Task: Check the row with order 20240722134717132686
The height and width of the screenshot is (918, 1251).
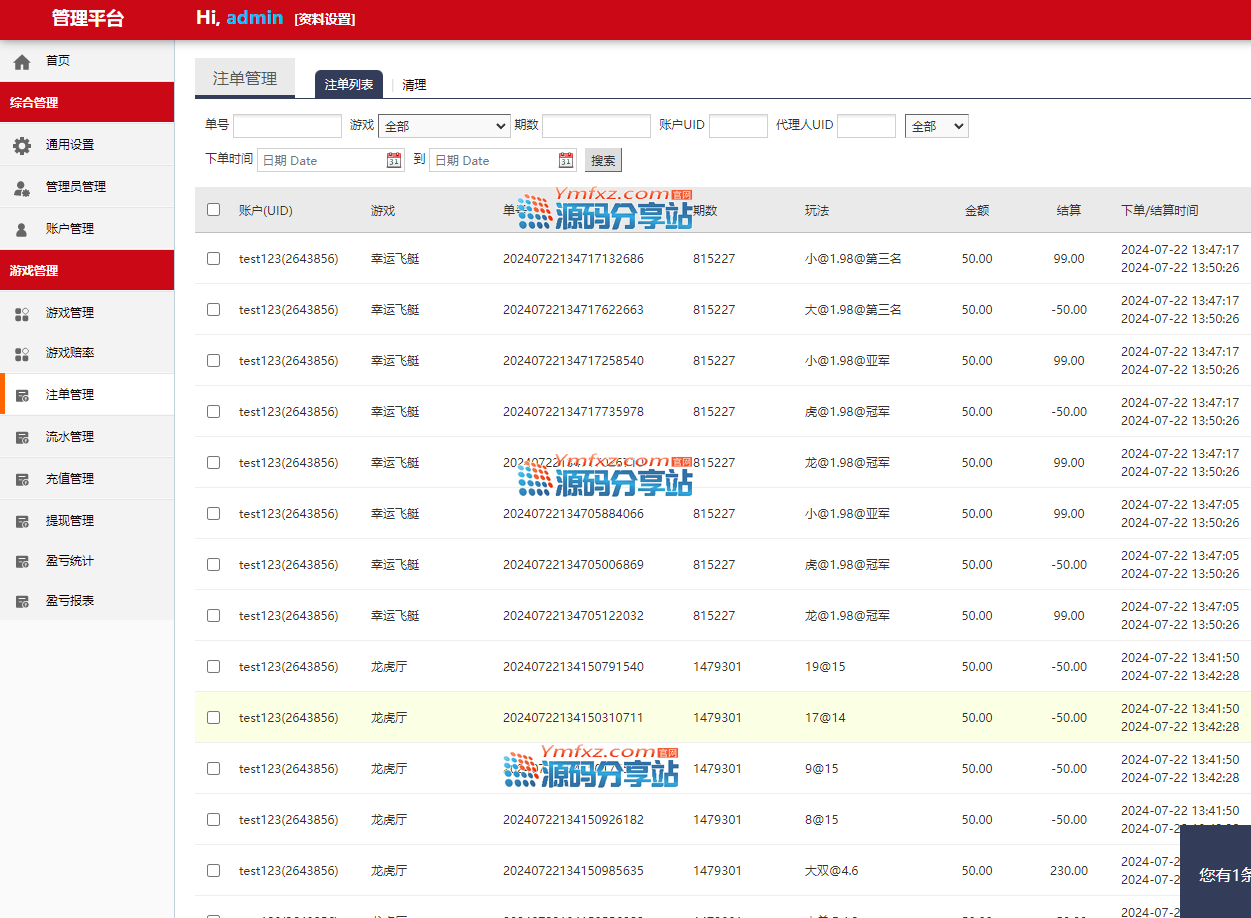Action: [213, 258]
